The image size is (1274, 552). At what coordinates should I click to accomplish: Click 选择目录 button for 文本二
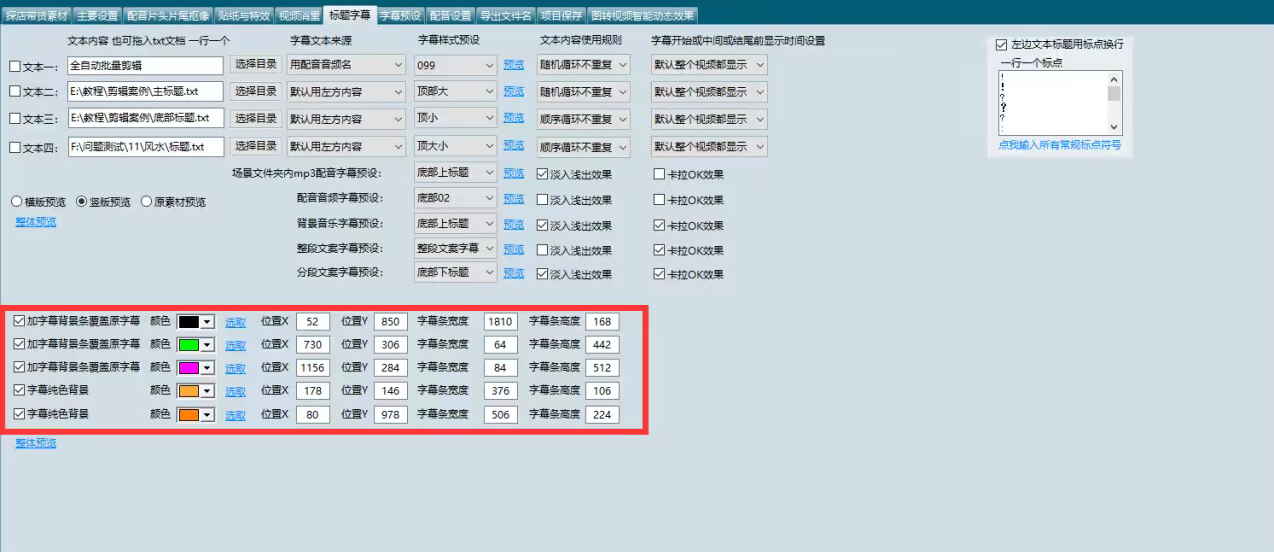coord(255,91)
